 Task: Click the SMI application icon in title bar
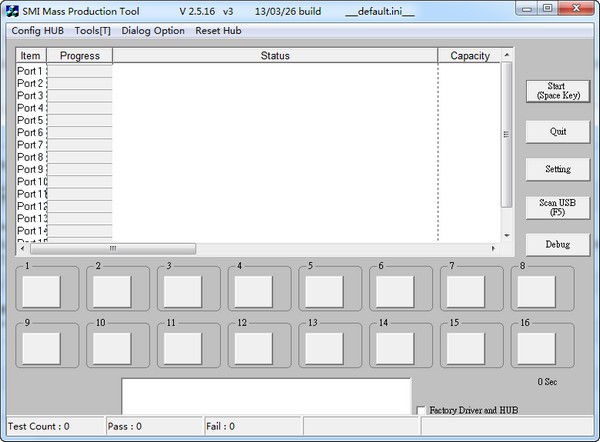(x=12, y=10)
